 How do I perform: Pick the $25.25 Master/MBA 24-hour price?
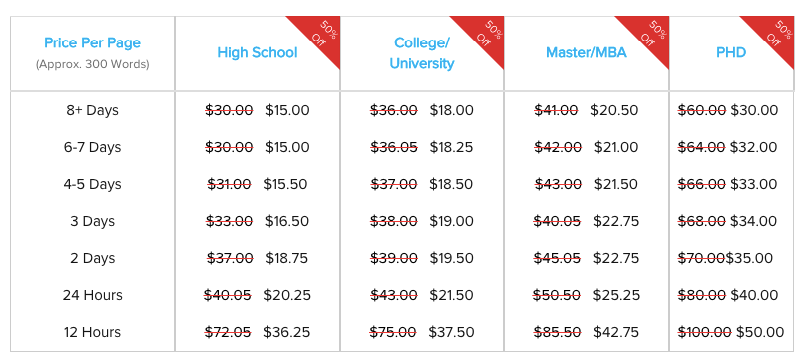pyautogui.click(x=616, y=295)
